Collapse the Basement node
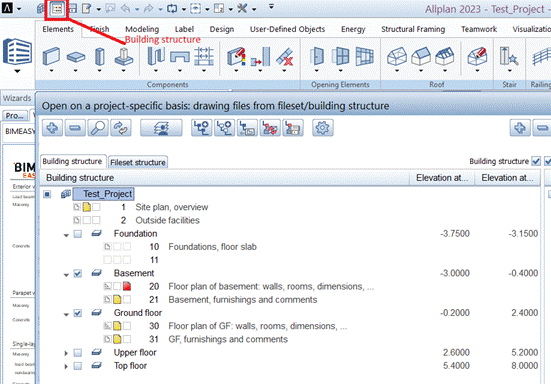Image resolution: width=551 pixels, height=384 pixels. [x=66, y=274]
